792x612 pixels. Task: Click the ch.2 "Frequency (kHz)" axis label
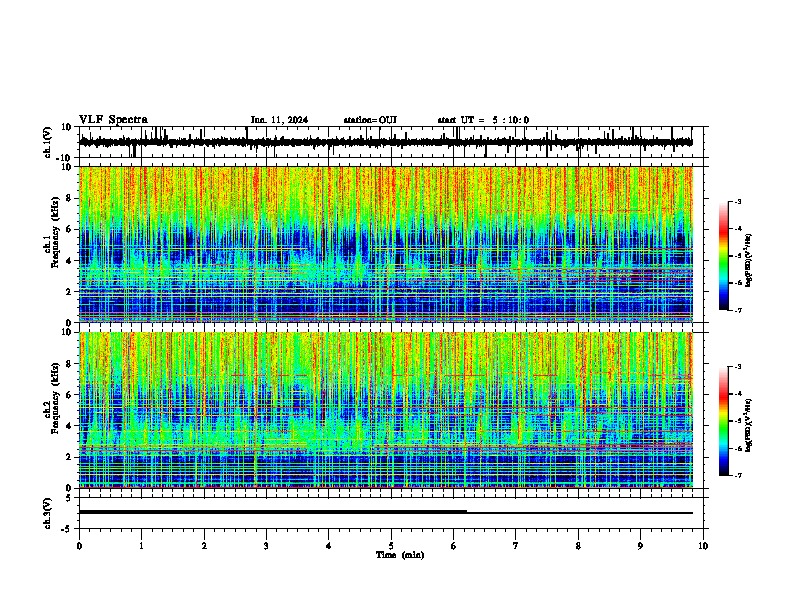55,398
